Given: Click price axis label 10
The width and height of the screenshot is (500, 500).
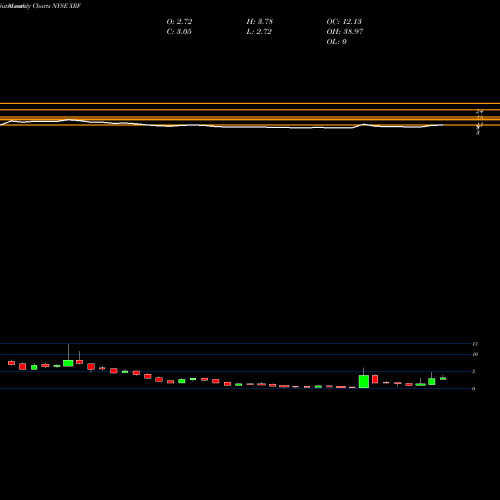Looking at the screenshot, I should pos(475,354).
